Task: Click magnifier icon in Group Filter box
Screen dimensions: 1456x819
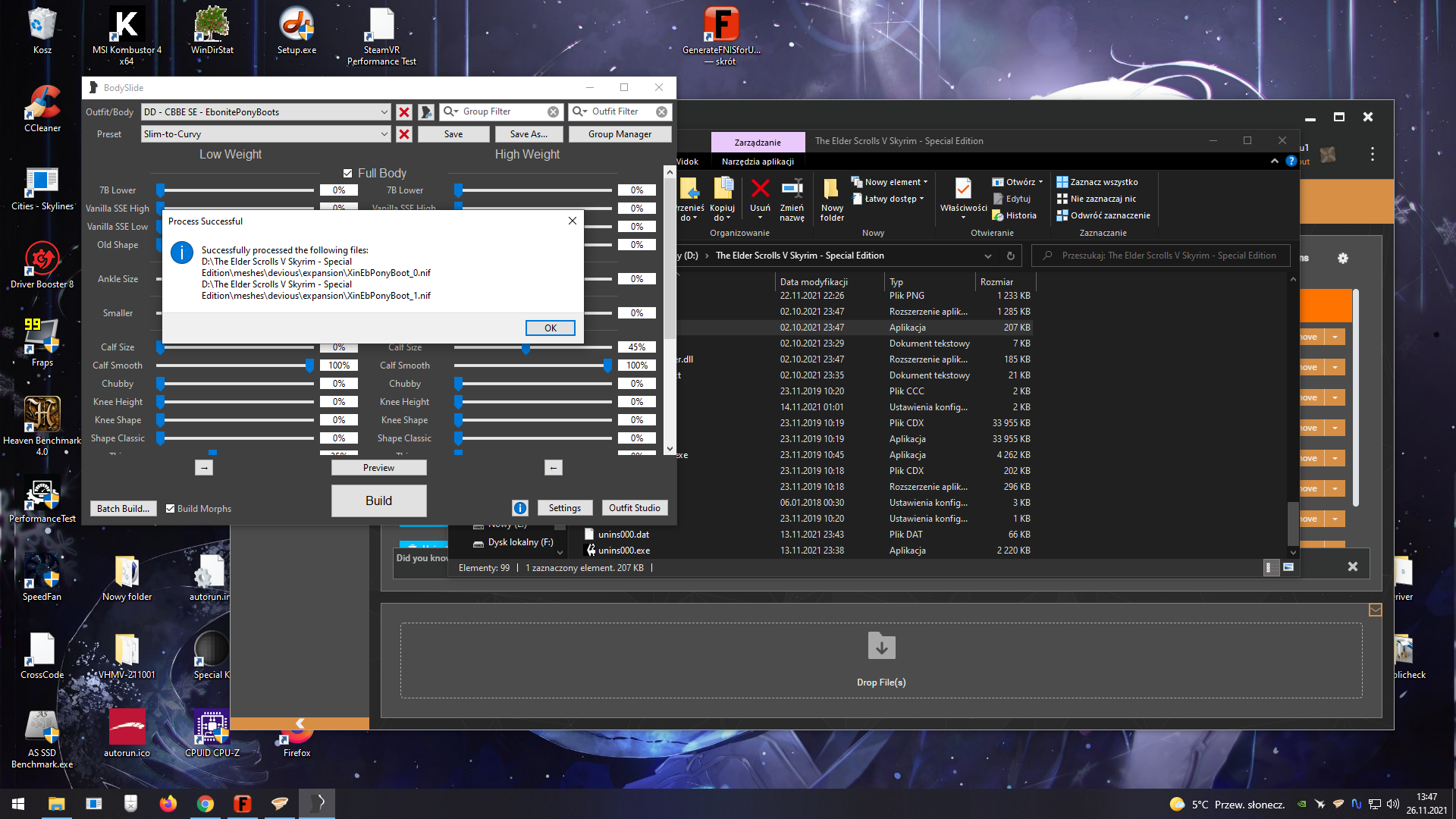Action: [x=450, y=111]
